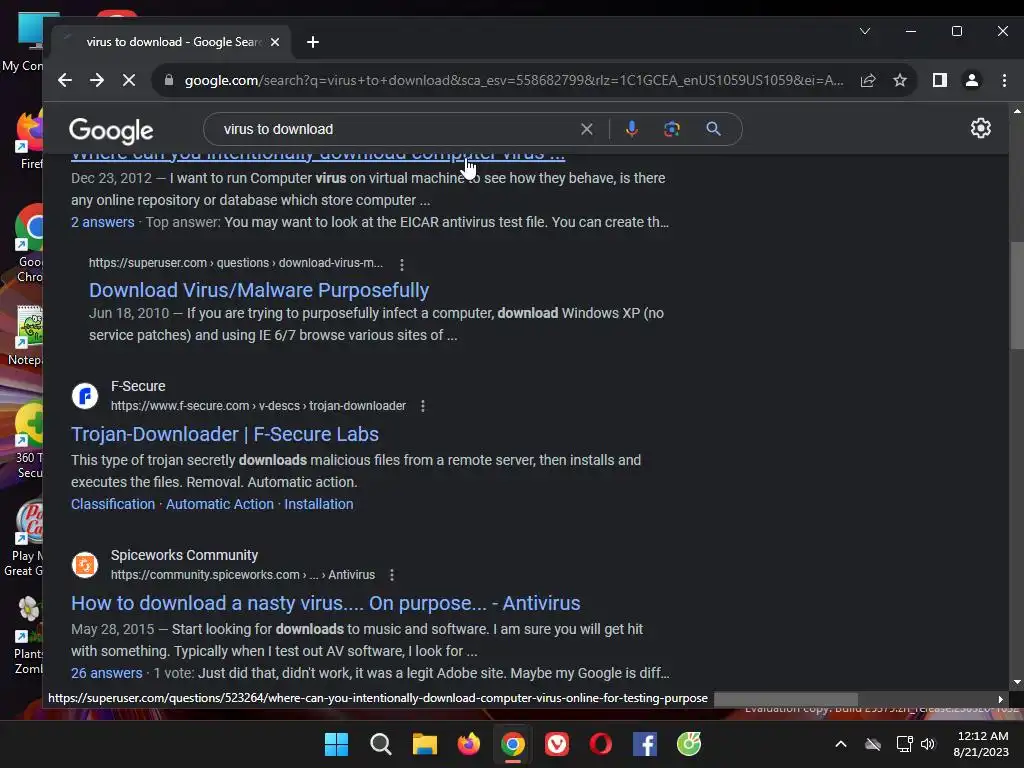Launch File Explorer from the taskbar
1024x768 pixels.
[424, 744]
